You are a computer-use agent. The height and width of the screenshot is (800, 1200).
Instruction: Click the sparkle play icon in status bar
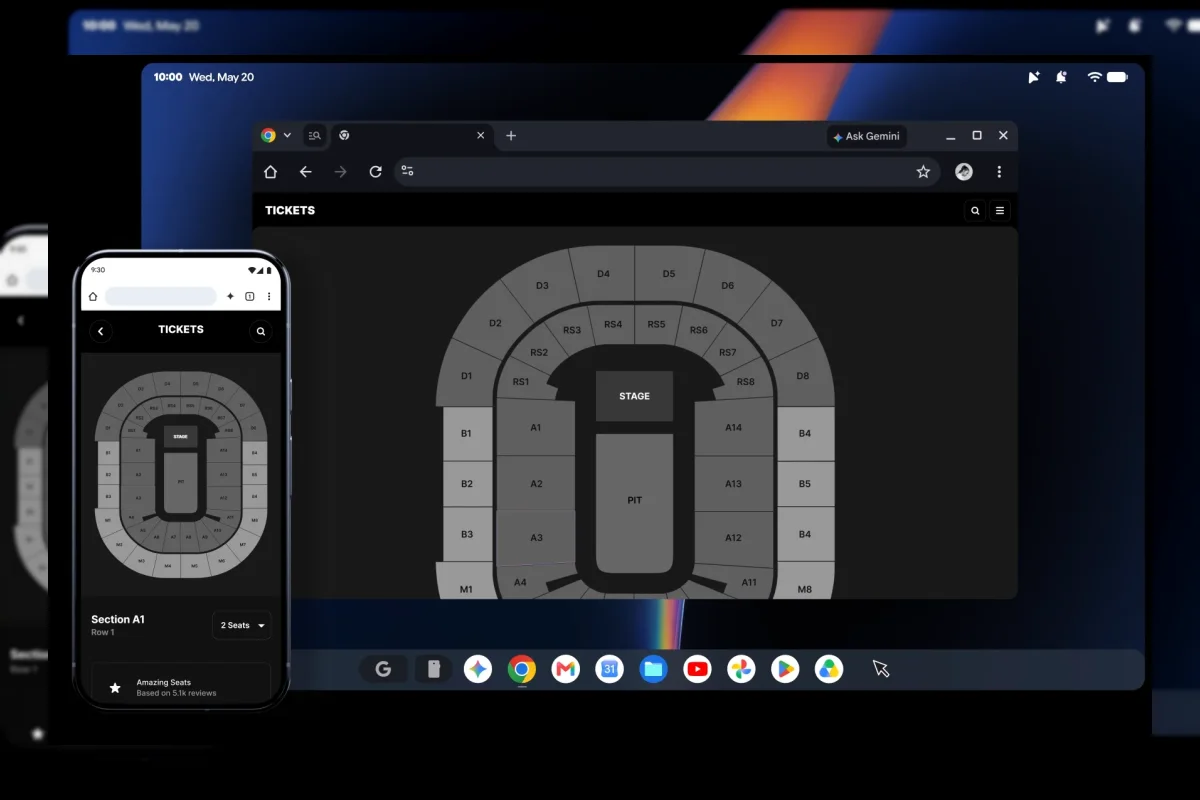point(1034,77)
